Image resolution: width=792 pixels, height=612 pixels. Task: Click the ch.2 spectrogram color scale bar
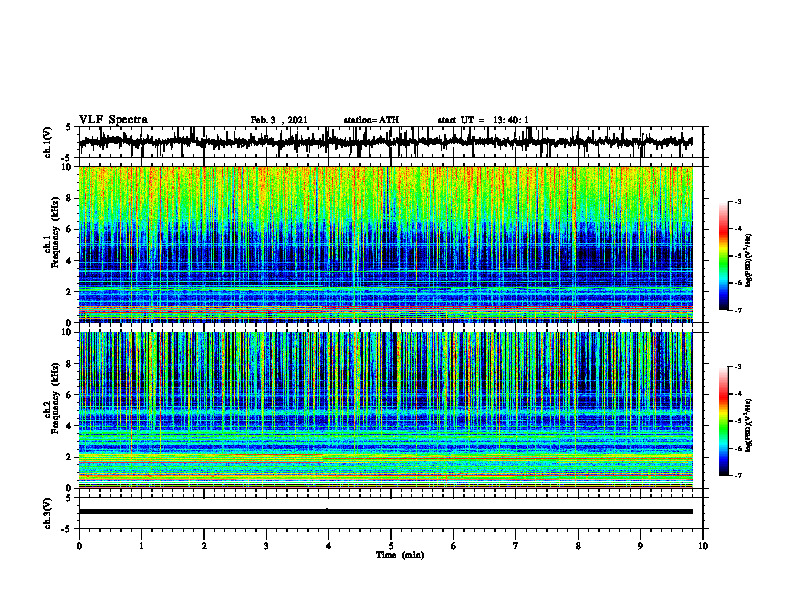coord(724,421)
